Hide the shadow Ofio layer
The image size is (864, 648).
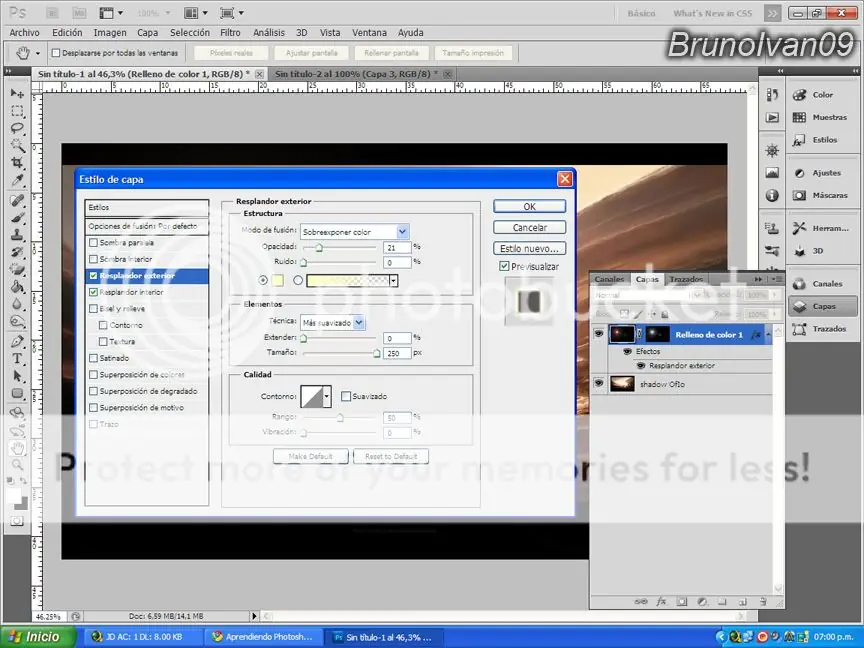pos(598,382)
